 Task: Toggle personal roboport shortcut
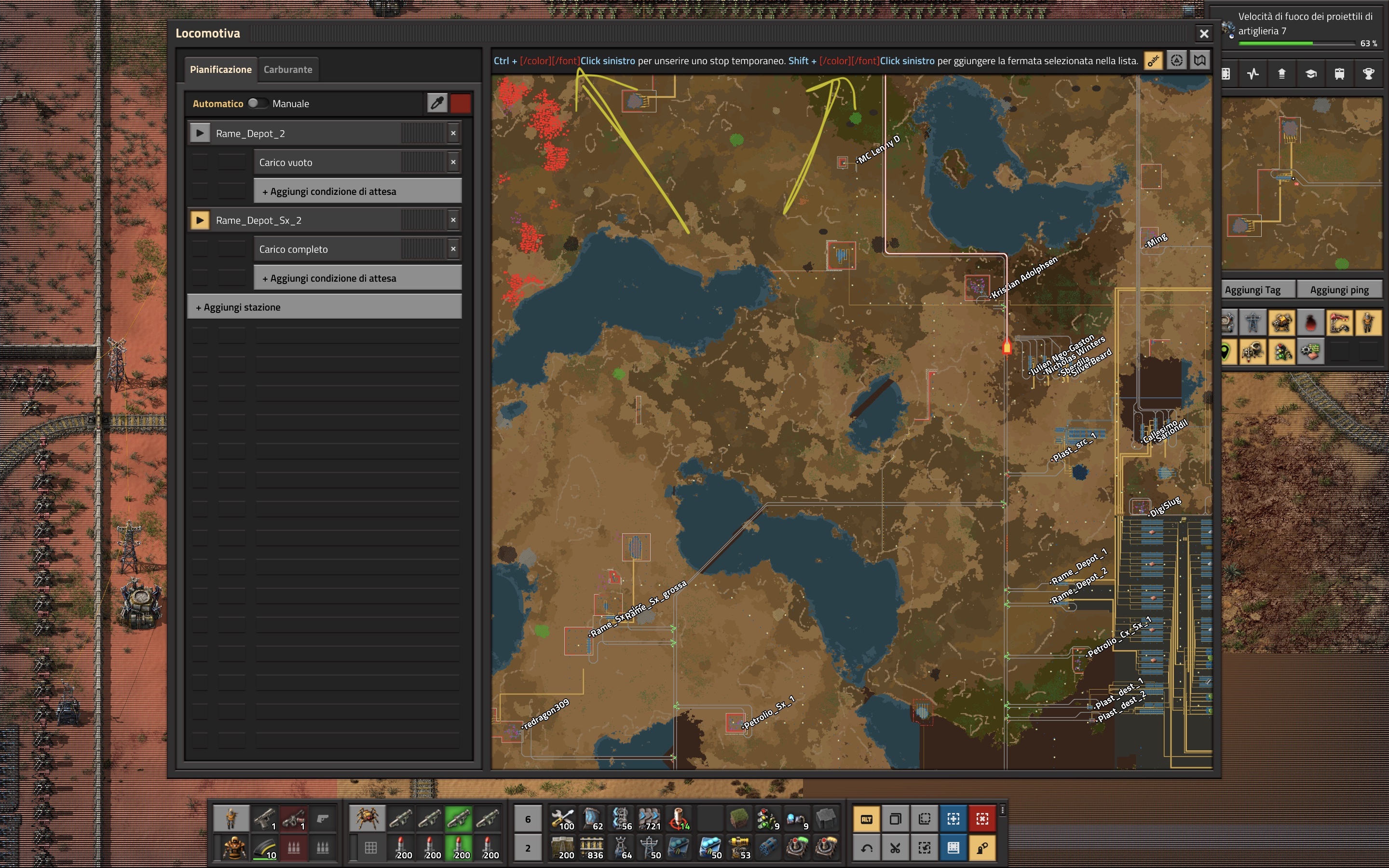[x=982, y=847]
